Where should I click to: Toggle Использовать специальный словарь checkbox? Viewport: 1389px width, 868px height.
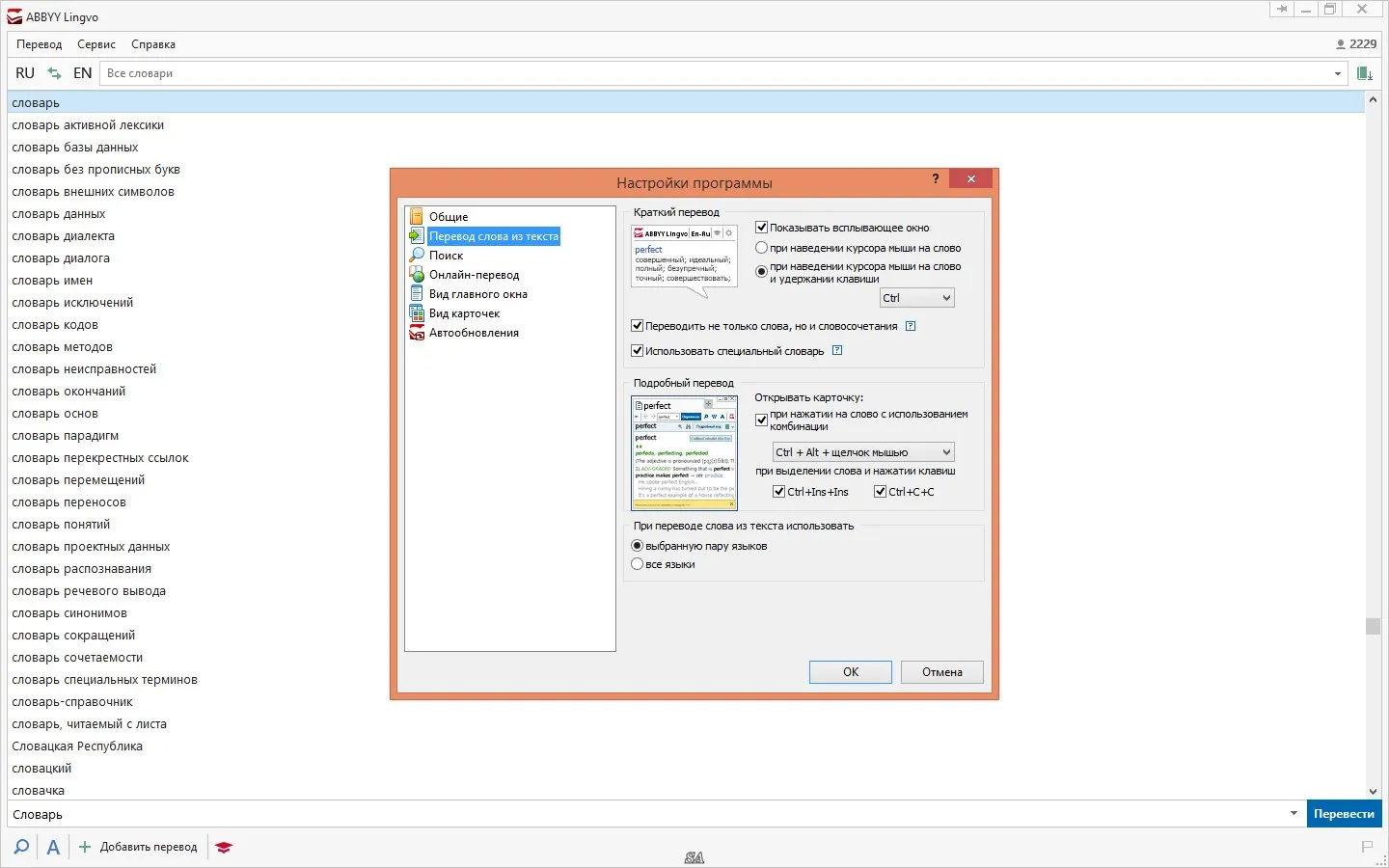637,351
